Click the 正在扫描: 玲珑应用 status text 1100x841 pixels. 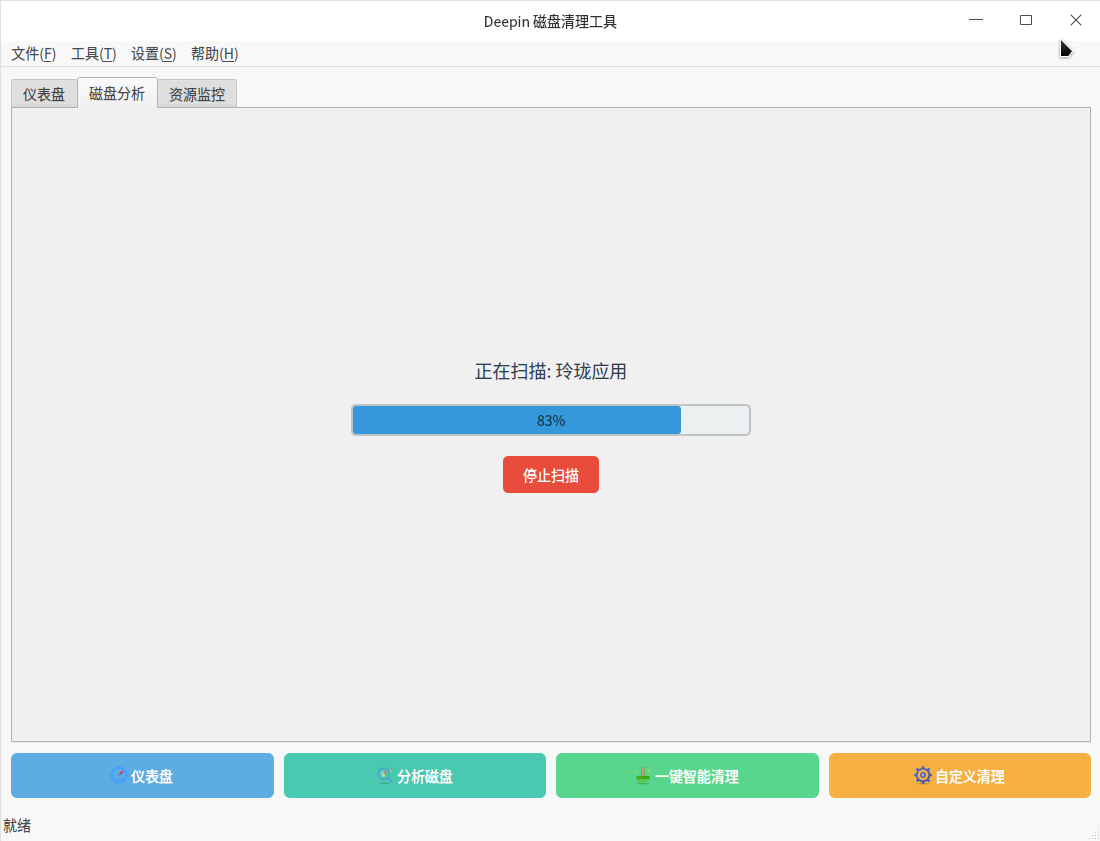tap(551, 371)
